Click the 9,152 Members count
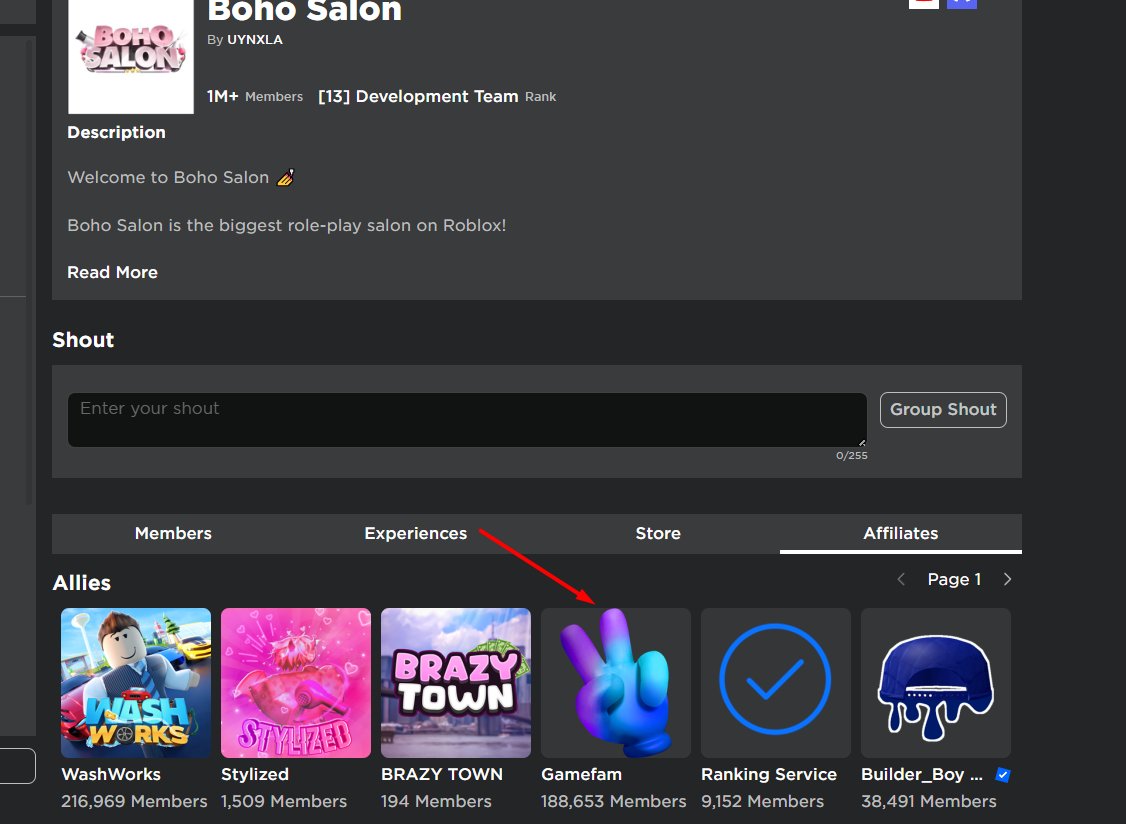Viewport: 1126px width, 824px height. tap(763, 801)
